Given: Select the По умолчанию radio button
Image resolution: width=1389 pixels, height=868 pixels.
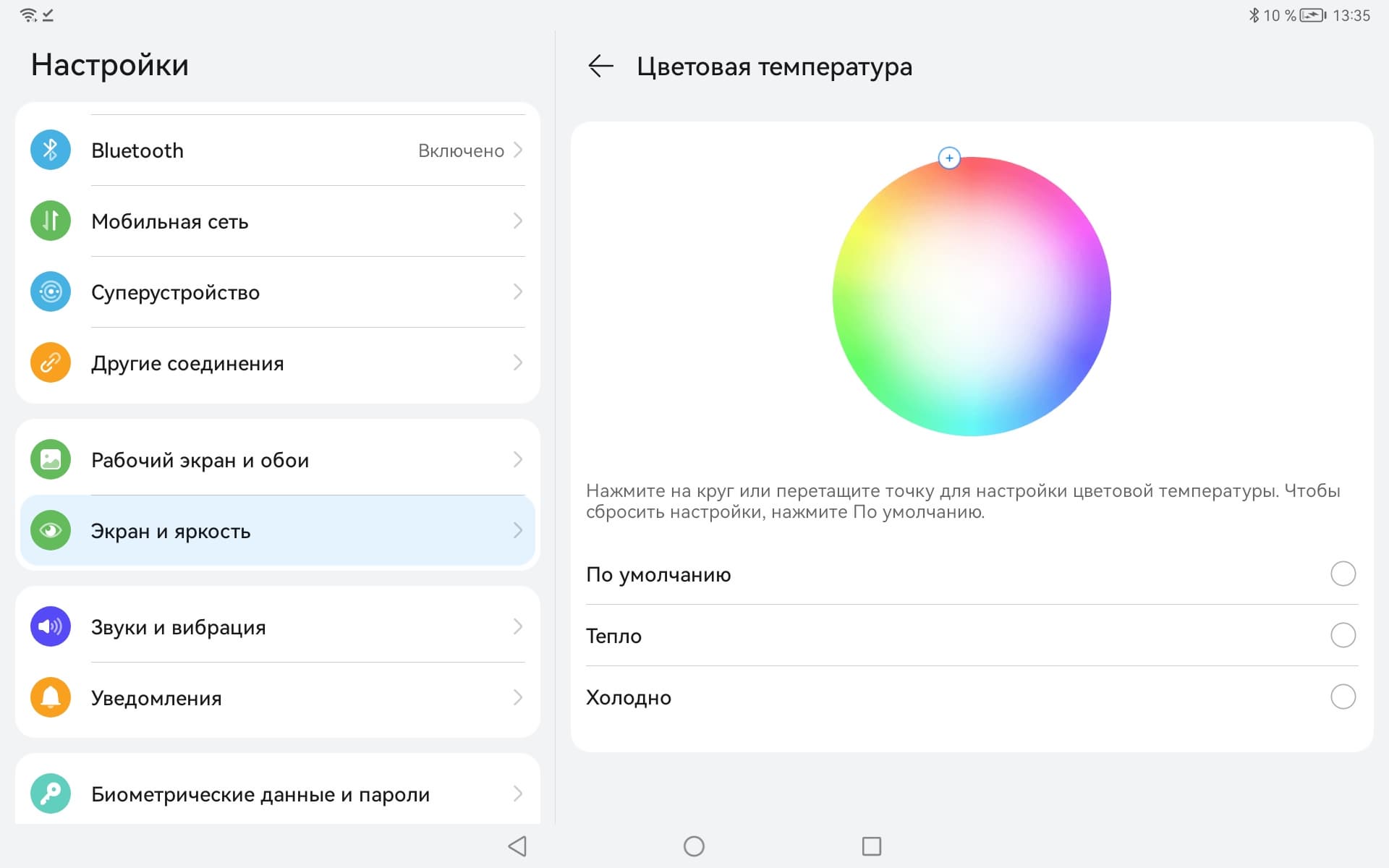Looking at the screenshot, I should 1343,574.
